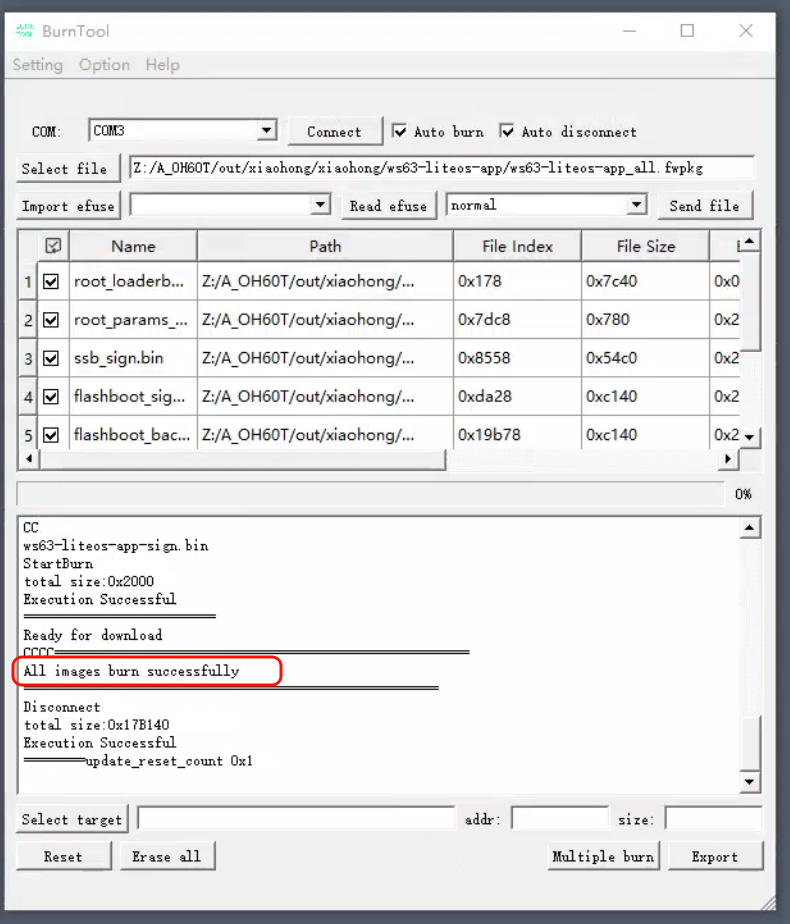Screen dimensions: 790x924
Task: Click file index 0x19b78 cell
Action: click(x=517, y=435)
